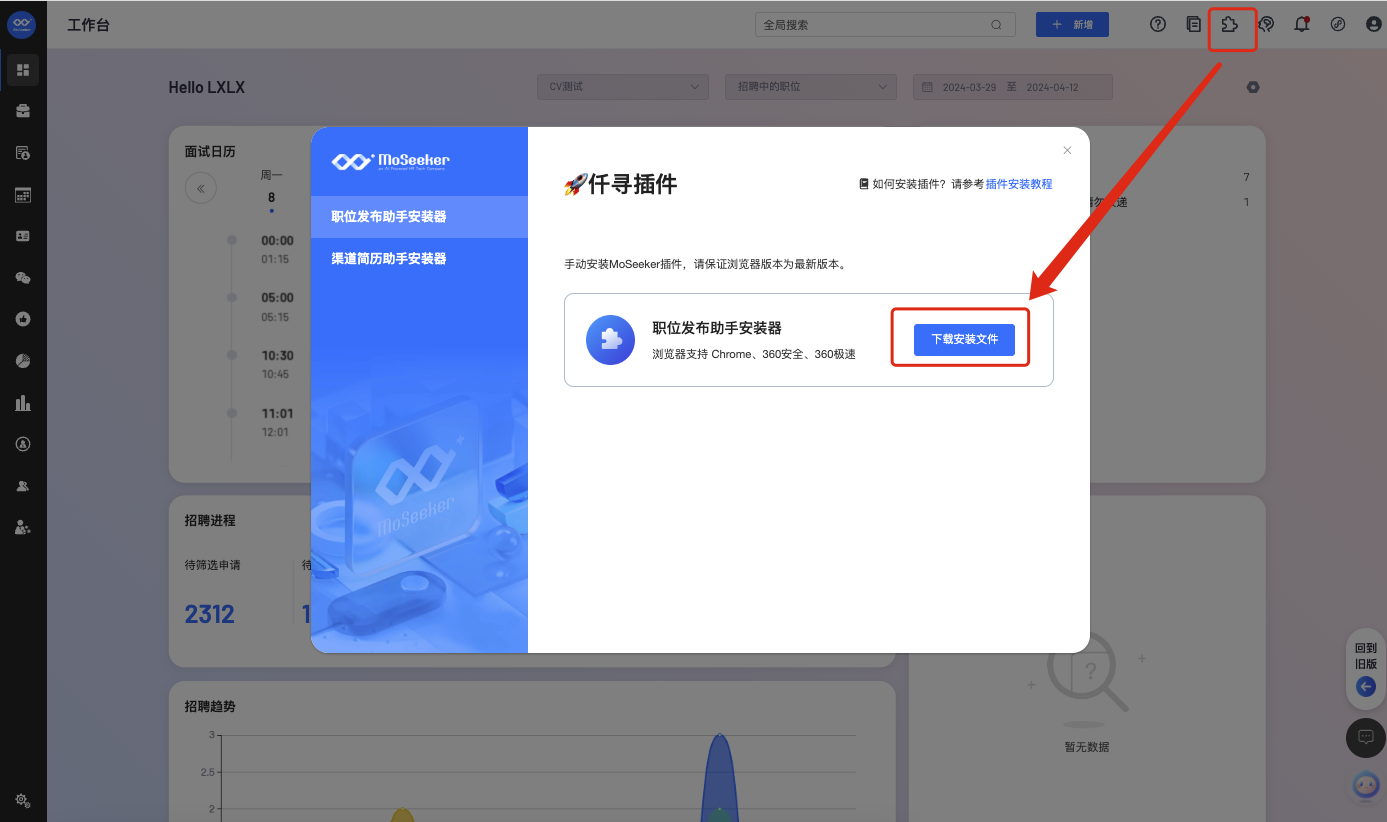This screenshot has height=822, width=1387.
Task: Expand the 招聘中的职位 dropdown
Action: click(810, 87)
